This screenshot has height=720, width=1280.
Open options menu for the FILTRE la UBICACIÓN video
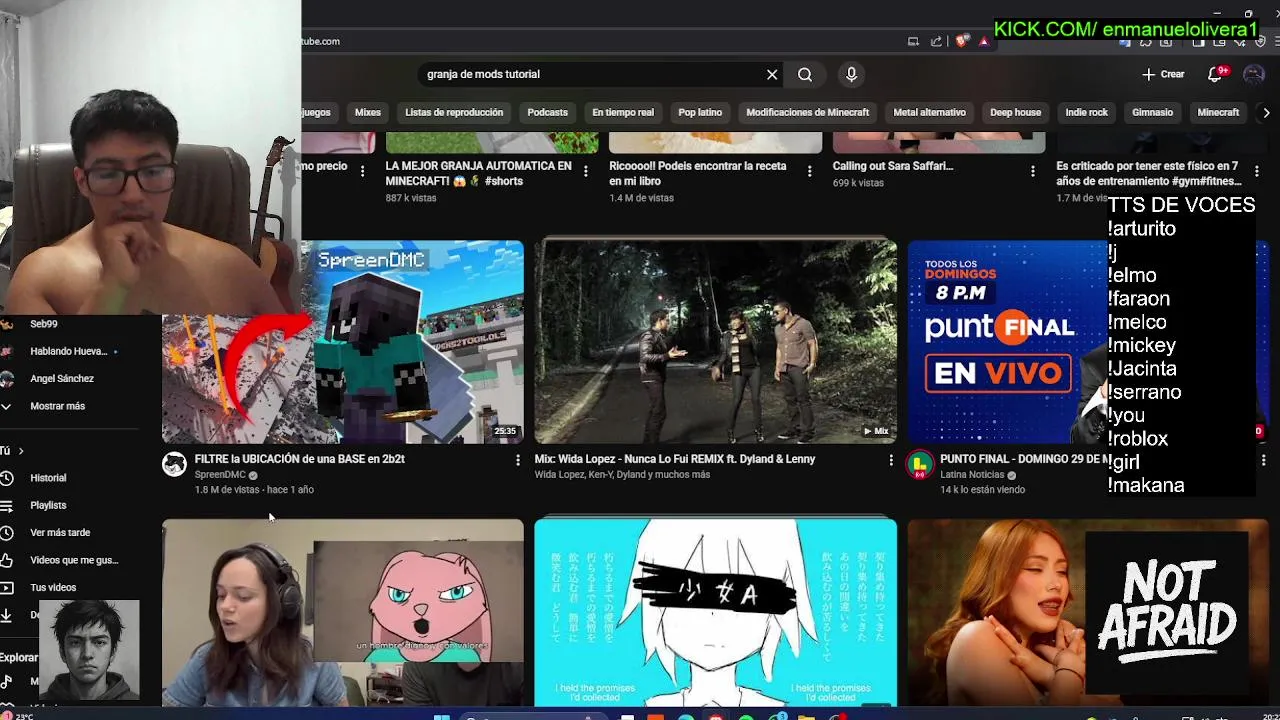pos(517,460)
